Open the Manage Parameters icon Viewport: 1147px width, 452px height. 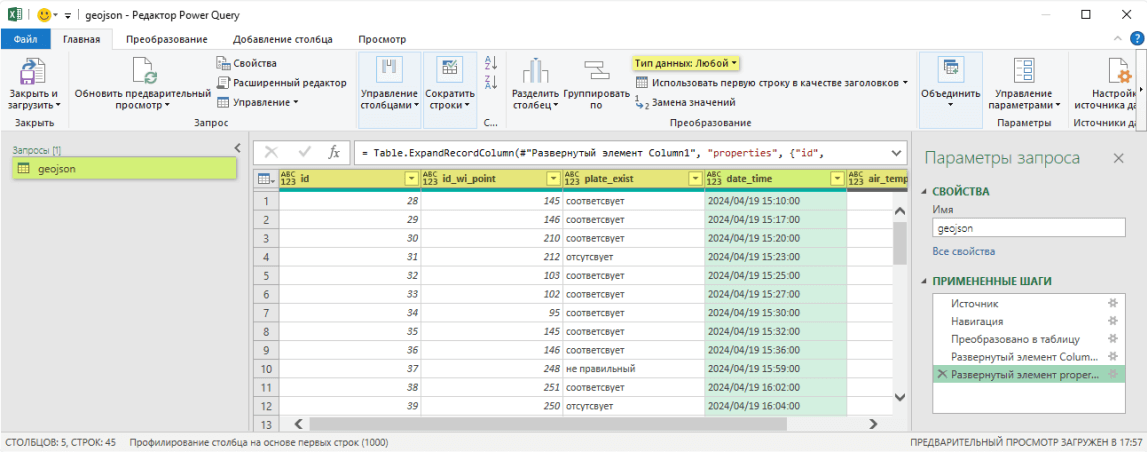1023,70
